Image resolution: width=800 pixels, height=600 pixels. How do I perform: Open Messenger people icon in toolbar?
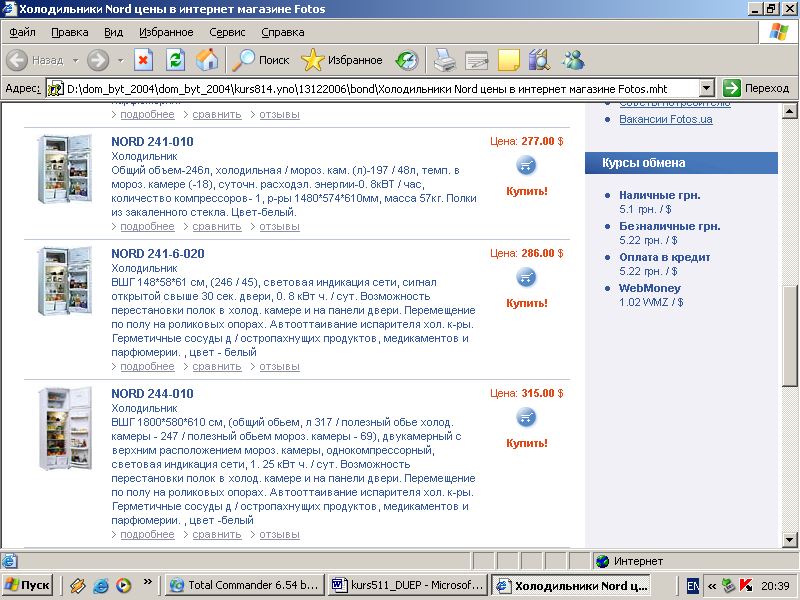(x=573, y=60)
